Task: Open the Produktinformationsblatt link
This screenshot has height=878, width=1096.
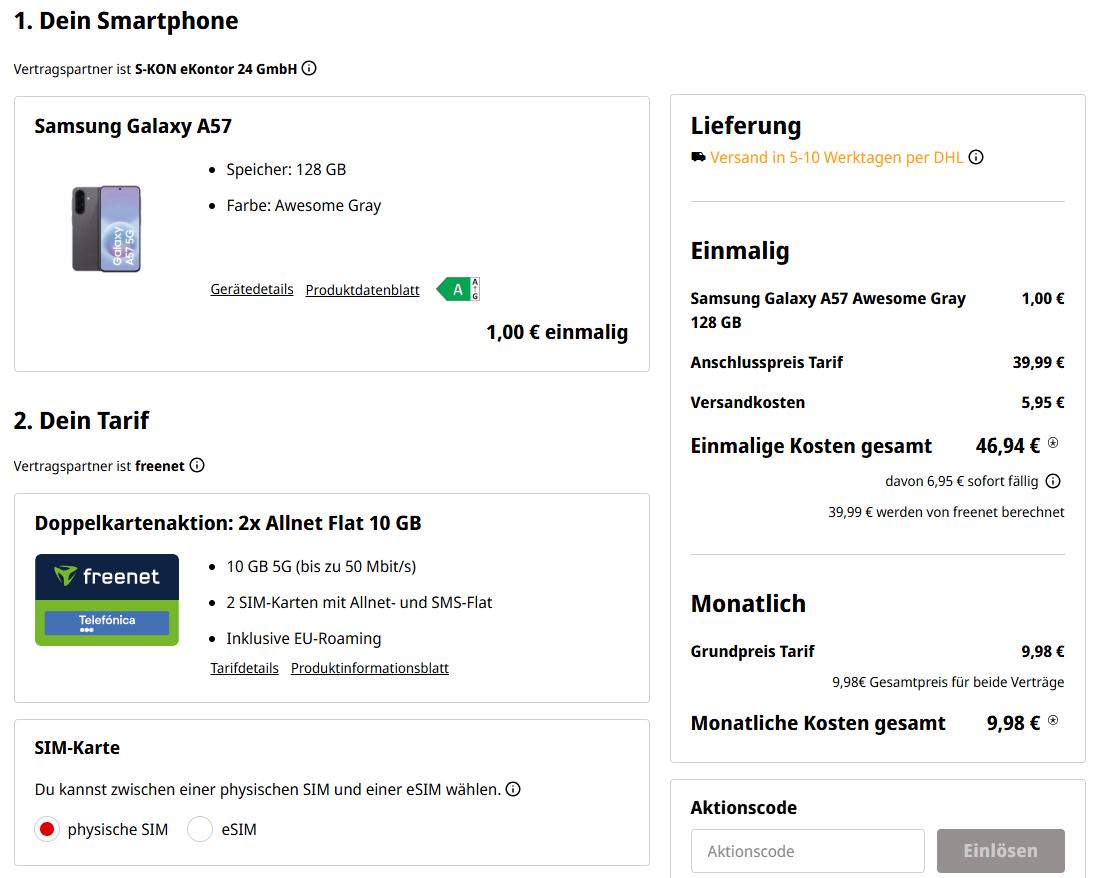Action: (370, 668)
